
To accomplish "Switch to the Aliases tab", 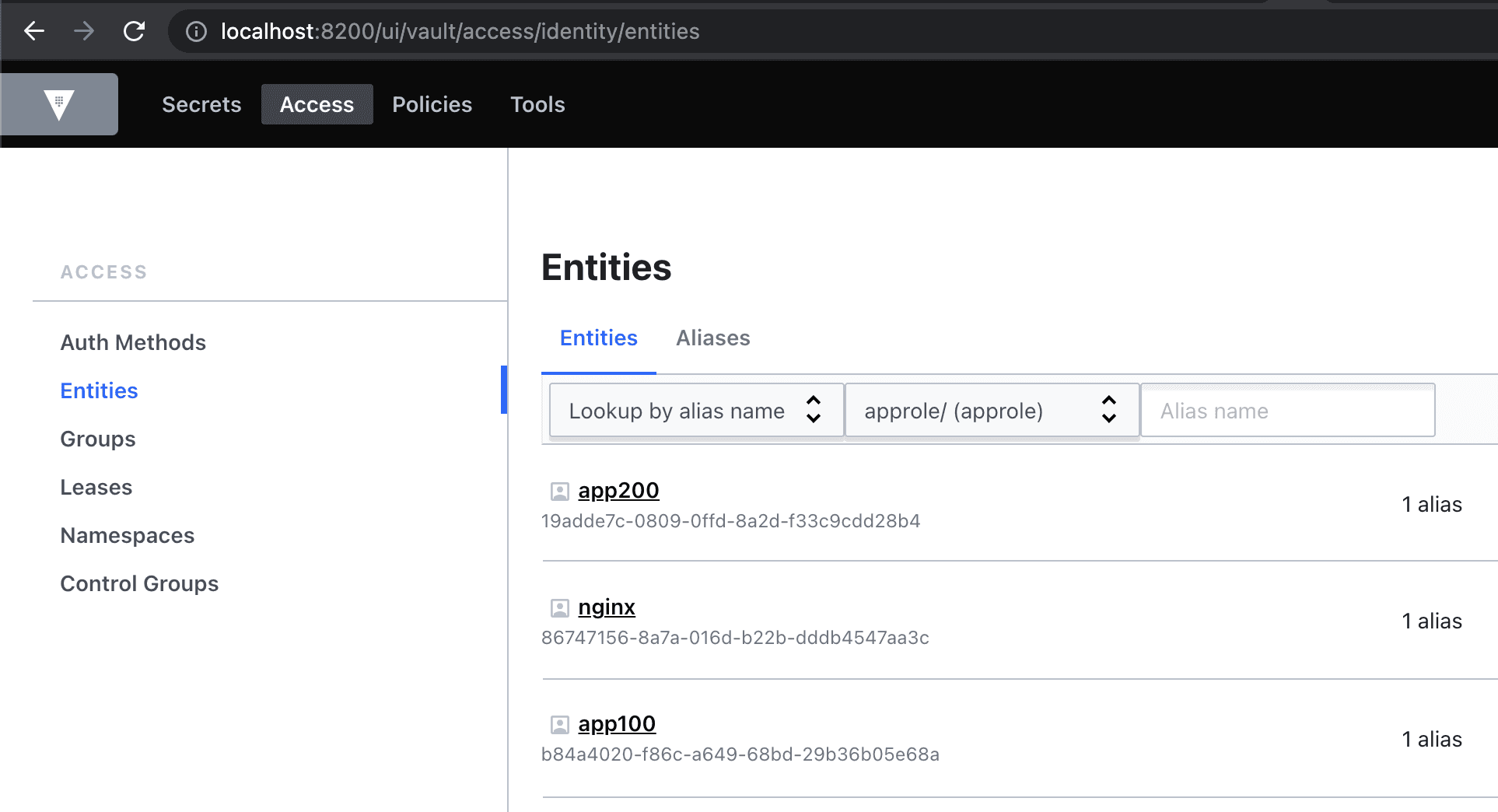I will pyautogui.click(x=712, y=338).
